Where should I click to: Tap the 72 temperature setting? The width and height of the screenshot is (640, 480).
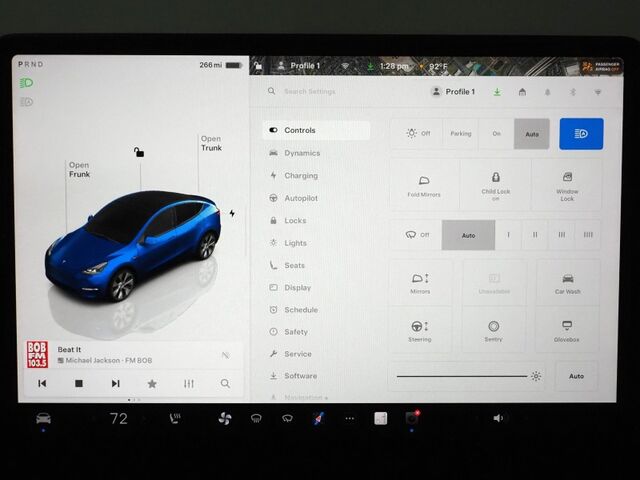coord(119,419)
